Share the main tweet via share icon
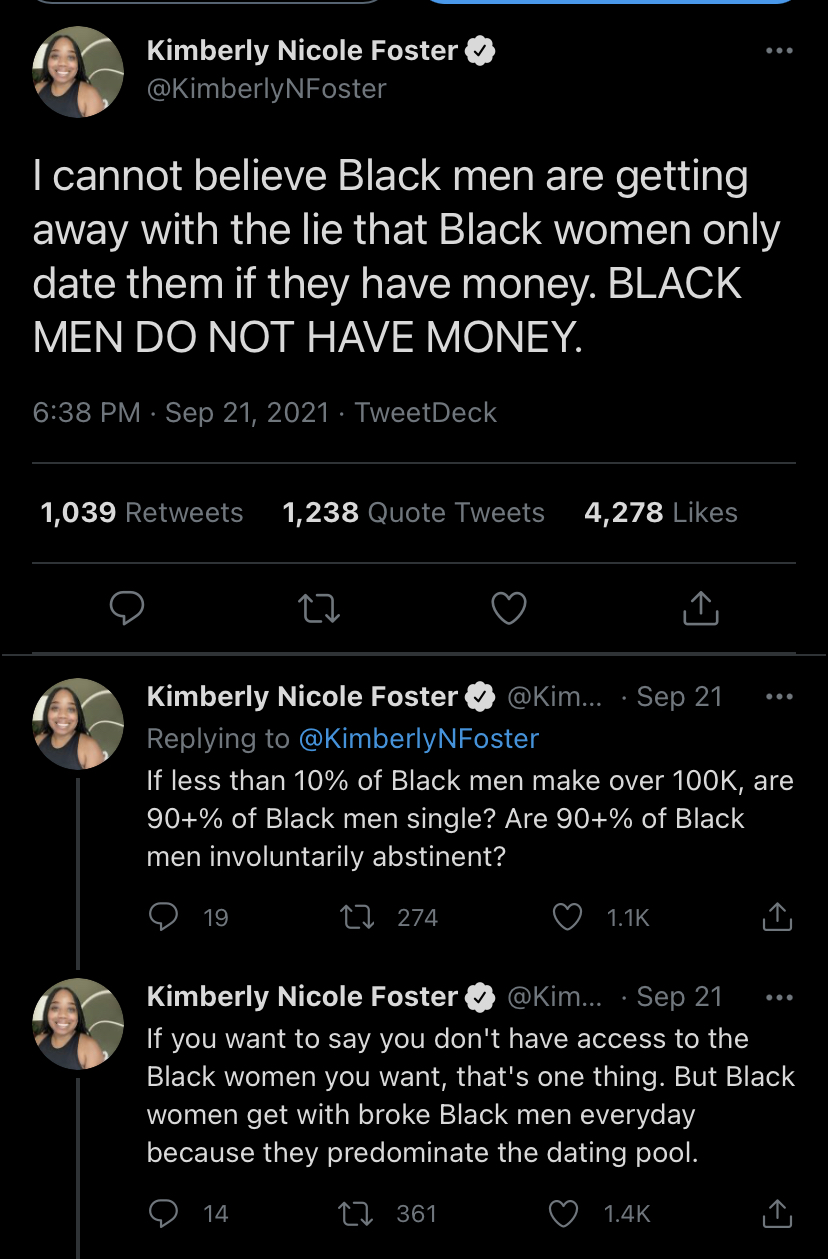 pyautogui.click(x=700, y=607)
